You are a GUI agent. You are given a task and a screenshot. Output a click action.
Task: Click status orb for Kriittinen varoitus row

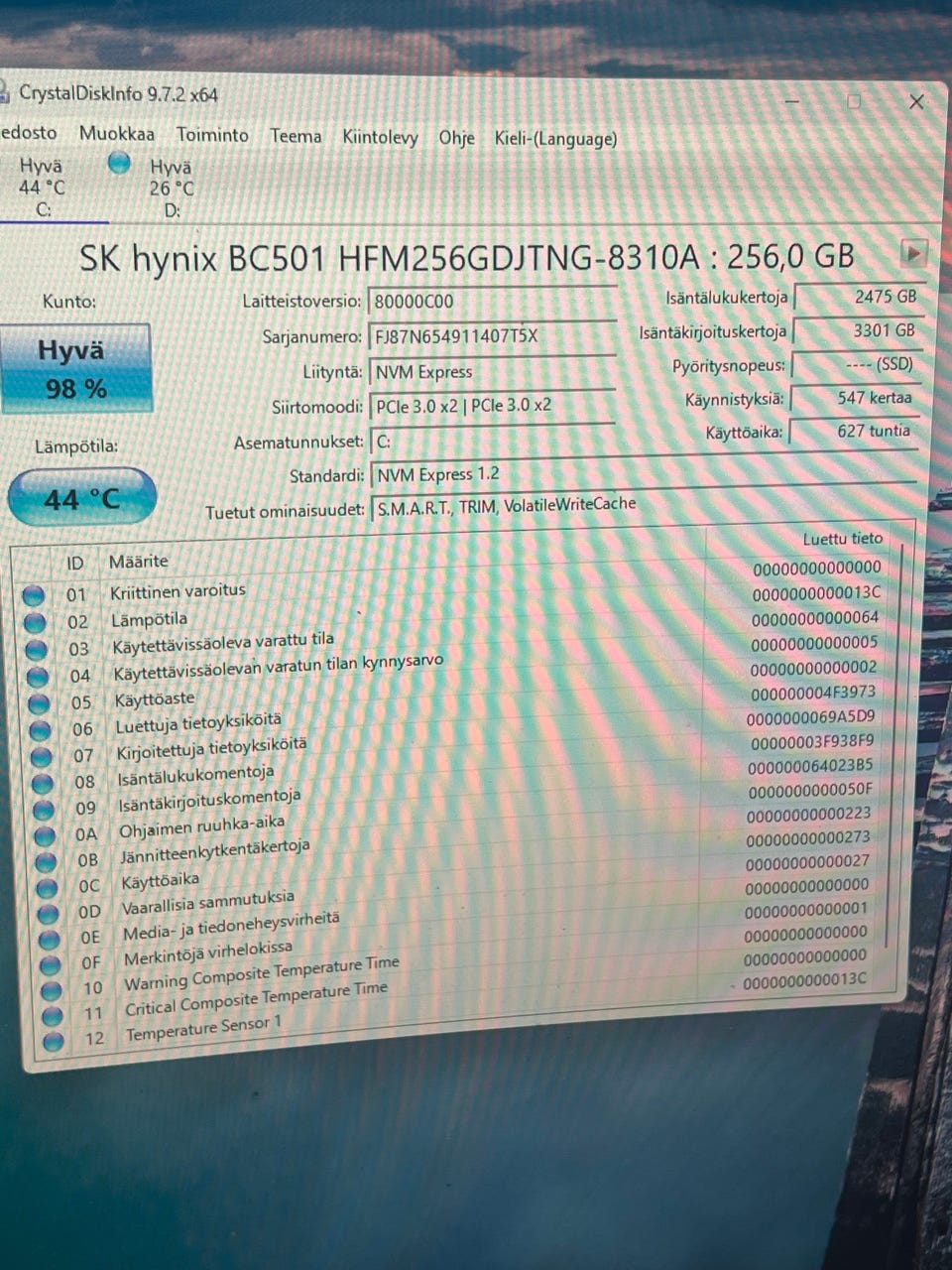tap(33, 595)
